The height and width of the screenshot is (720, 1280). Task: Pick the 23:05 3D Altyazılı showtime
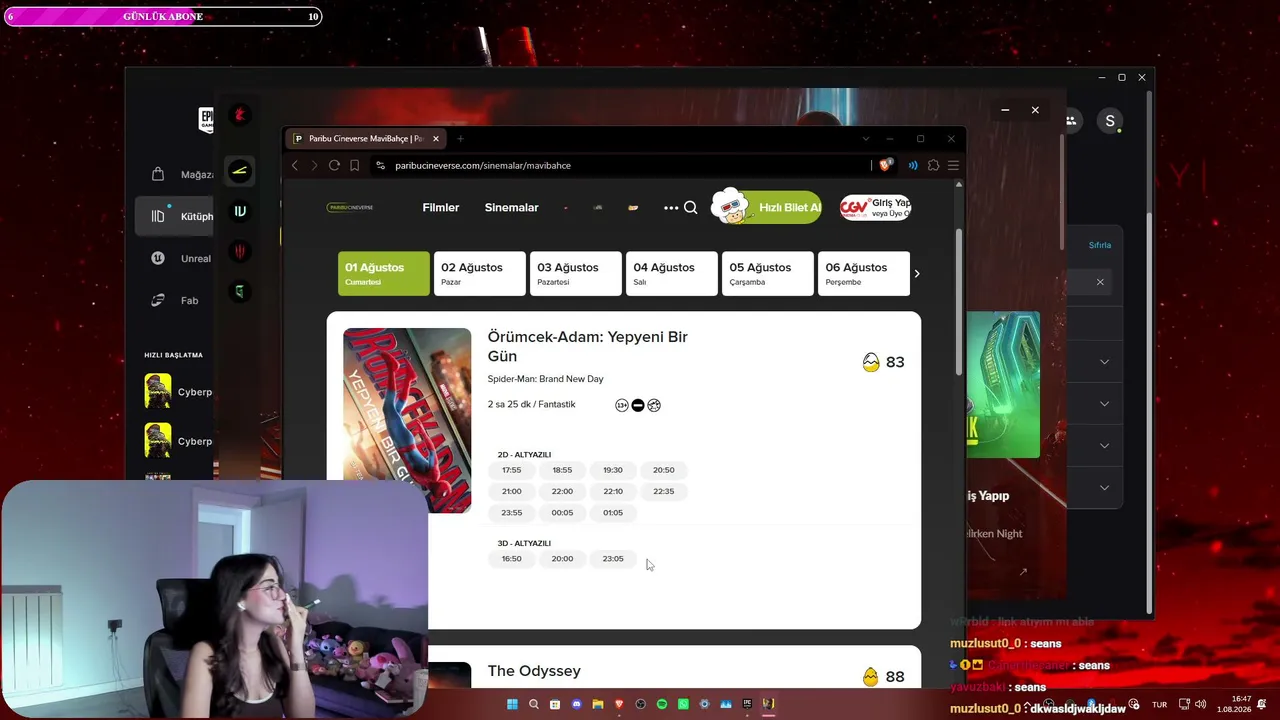pyautogui.click(x=613, y=559)
